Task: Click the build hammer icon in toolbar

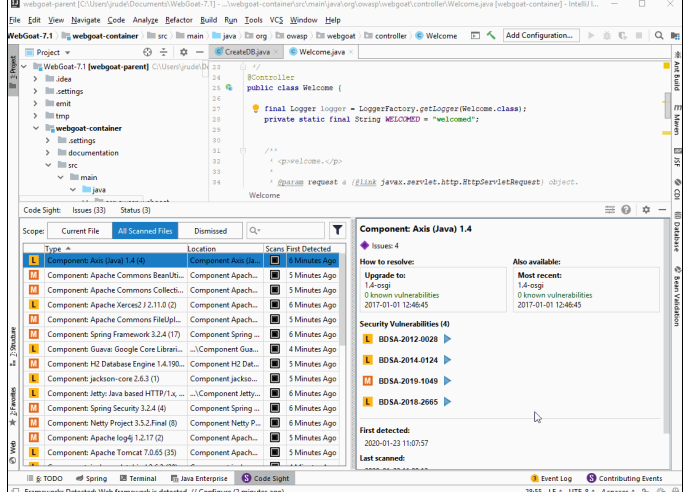Action: (x=491, y=35)
